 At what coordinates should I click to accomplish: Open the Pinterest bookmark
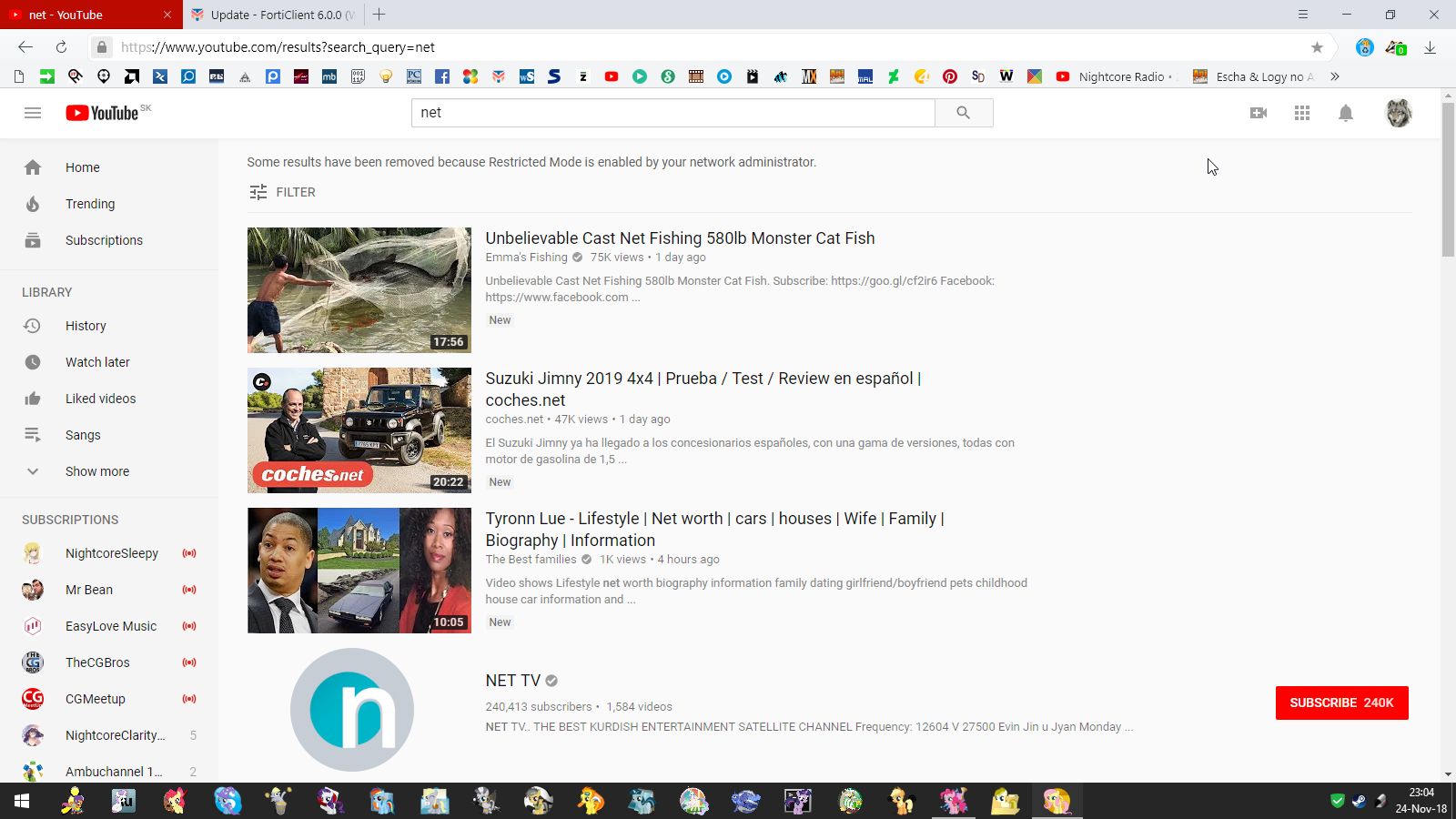coord(950,76)
